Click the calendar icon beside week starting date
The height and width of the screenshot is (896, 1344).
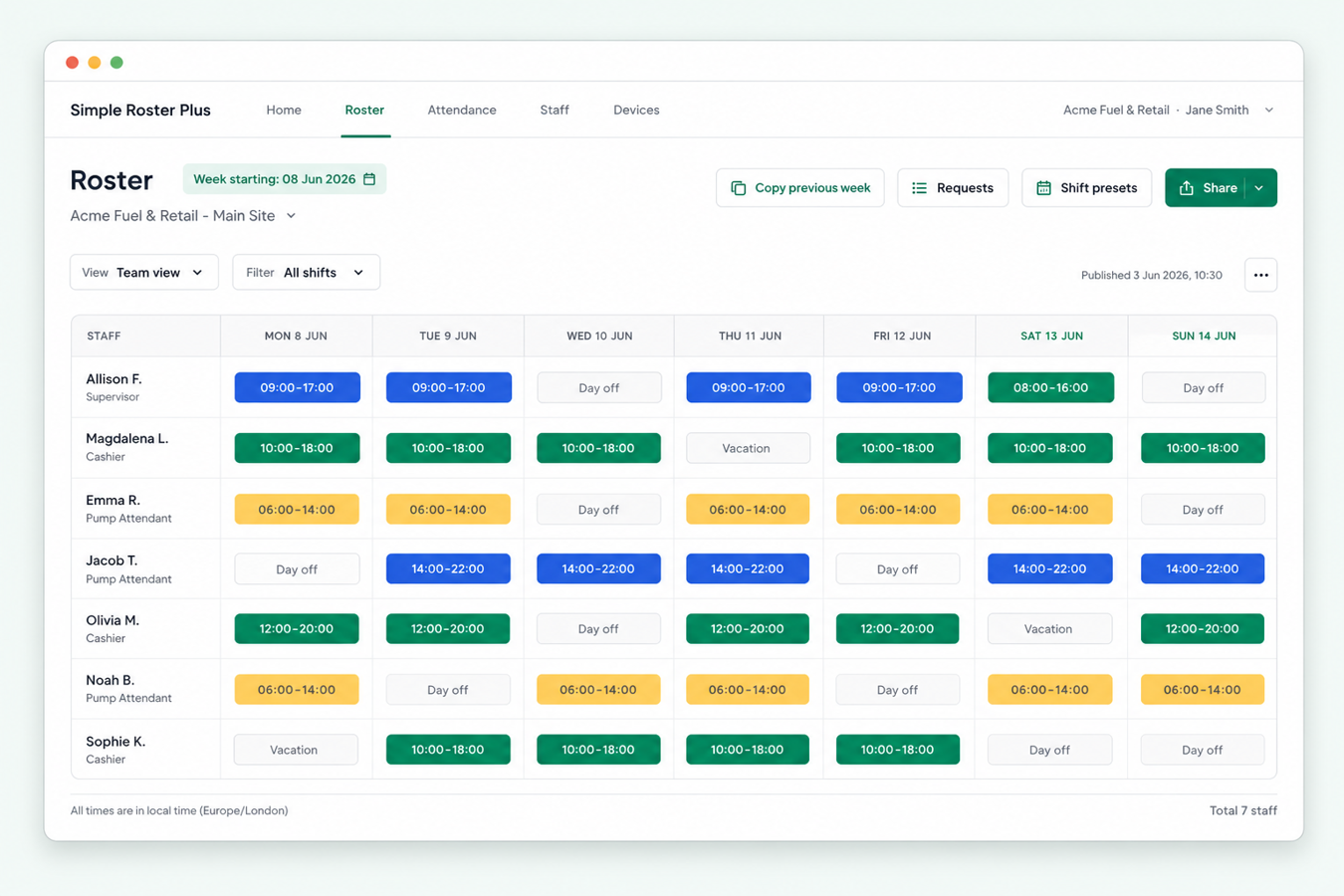coord(369,179)
